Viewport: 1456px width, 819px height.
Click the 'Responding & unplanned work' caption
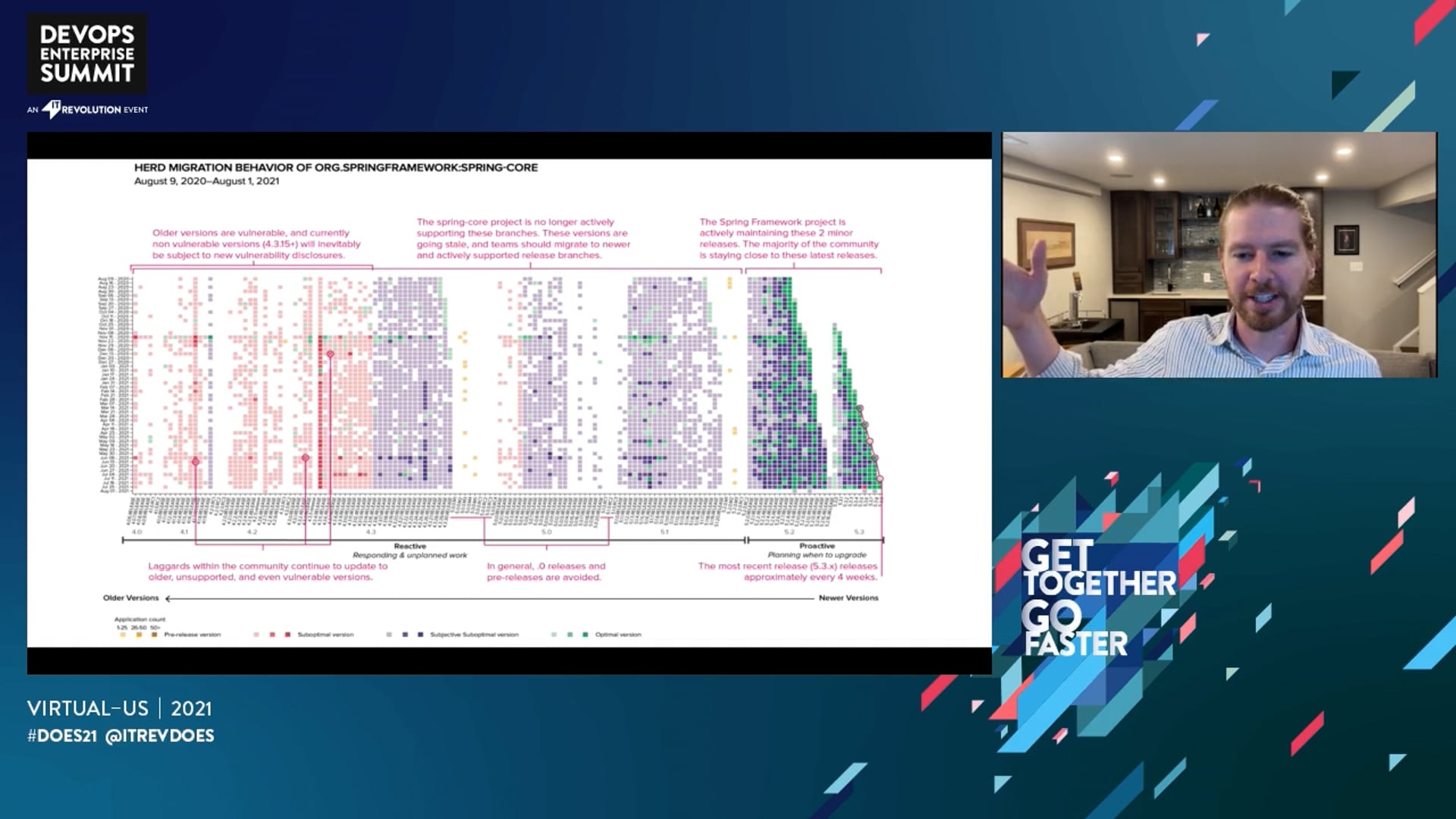(410, 555)
